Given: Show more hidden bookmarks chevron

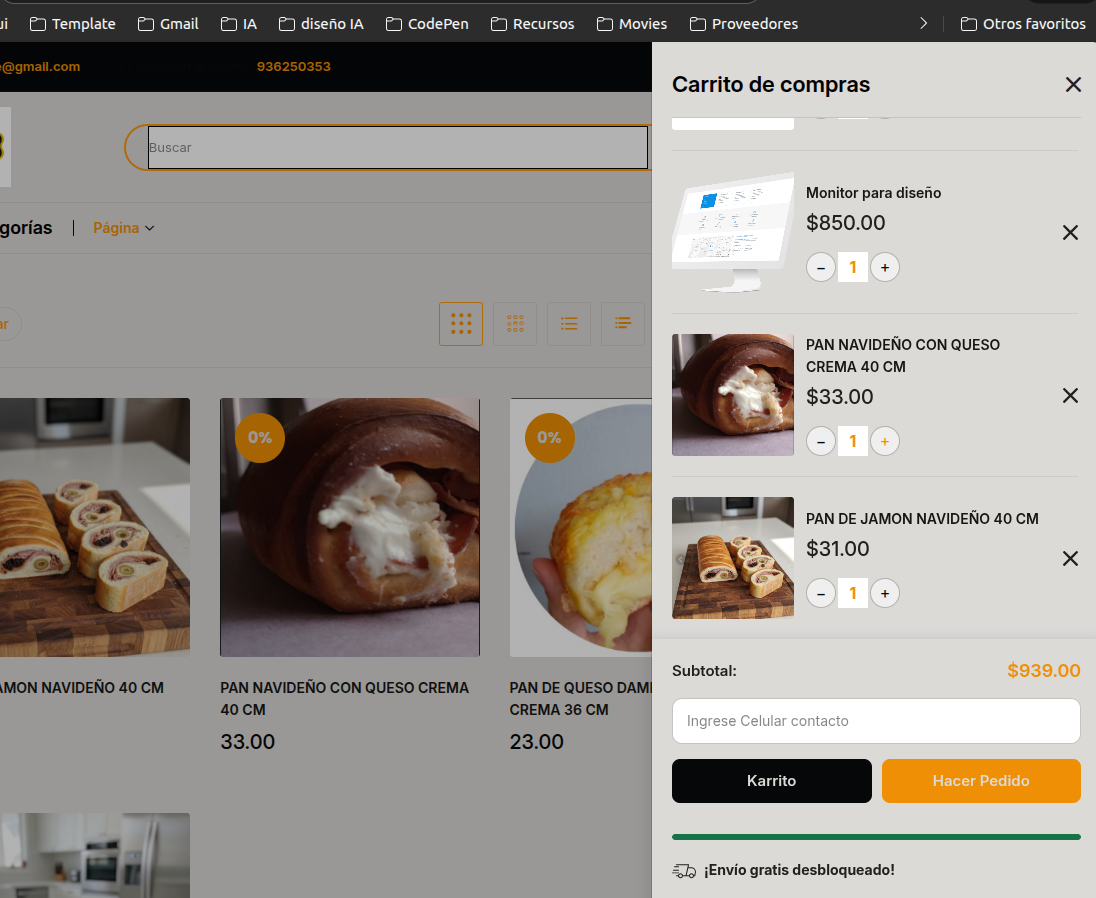Looking at the screenshot, I should [923, 23].
